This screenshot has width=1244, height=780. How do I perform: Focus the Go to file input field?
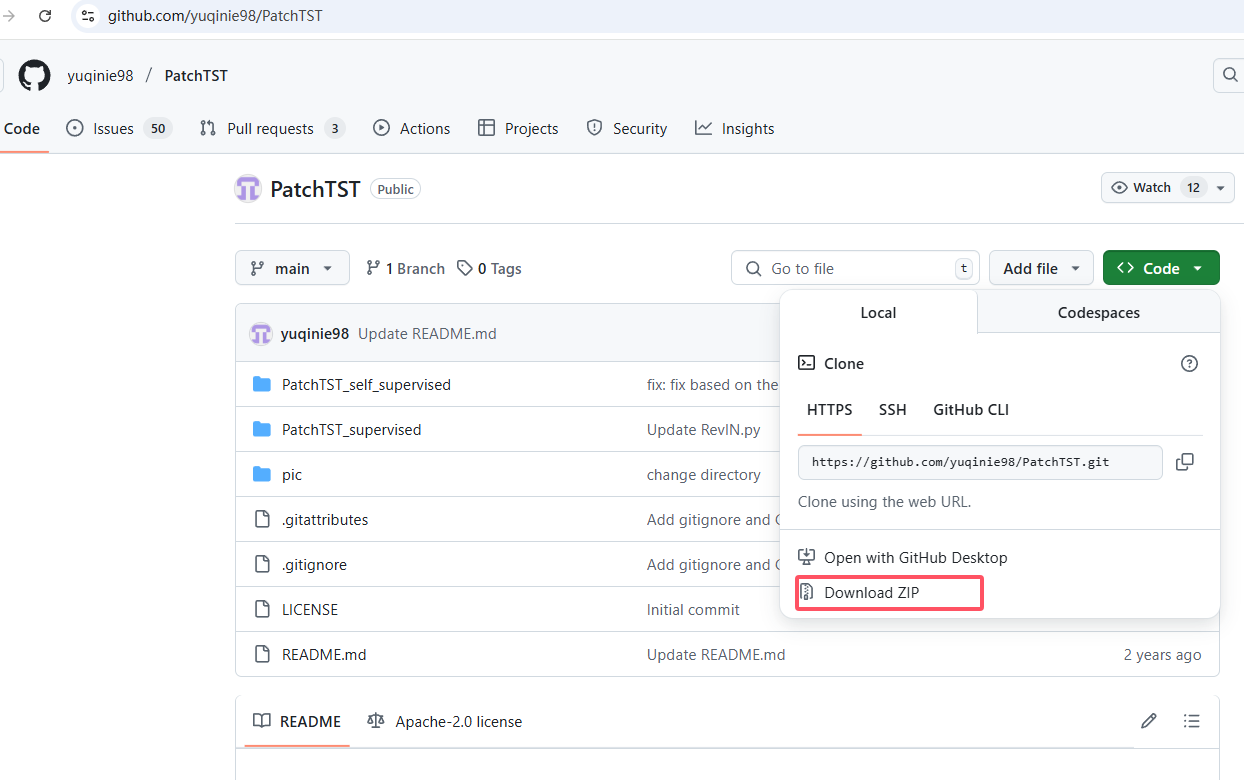[x=855, y=267]
